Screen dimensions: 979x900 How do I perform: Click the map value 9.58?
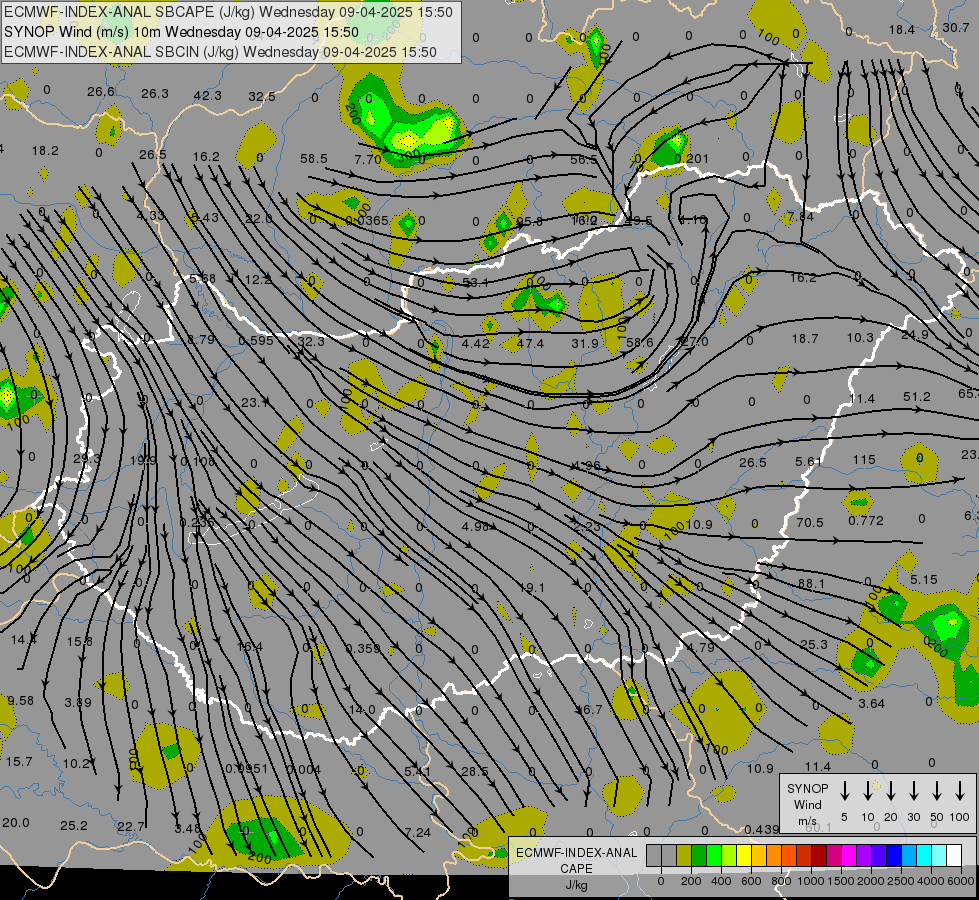click(x=21, y=701)
